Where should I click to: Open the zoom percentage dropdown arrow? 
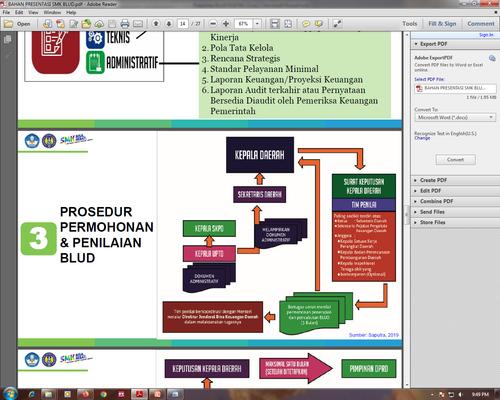click(257, 24)
